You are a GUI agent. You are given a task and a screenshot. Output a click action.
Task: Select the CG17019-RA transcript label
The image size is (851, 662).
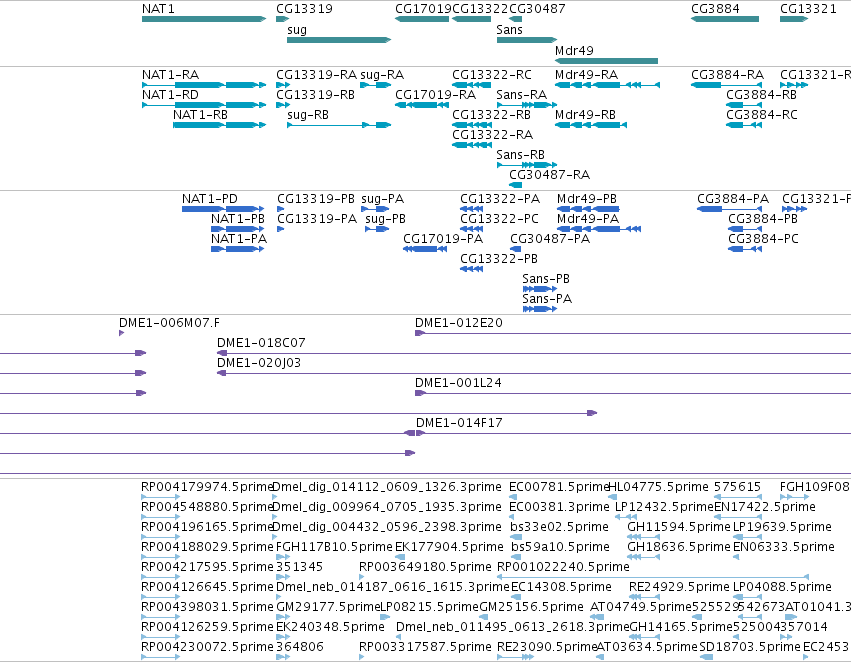click(435, 95)
